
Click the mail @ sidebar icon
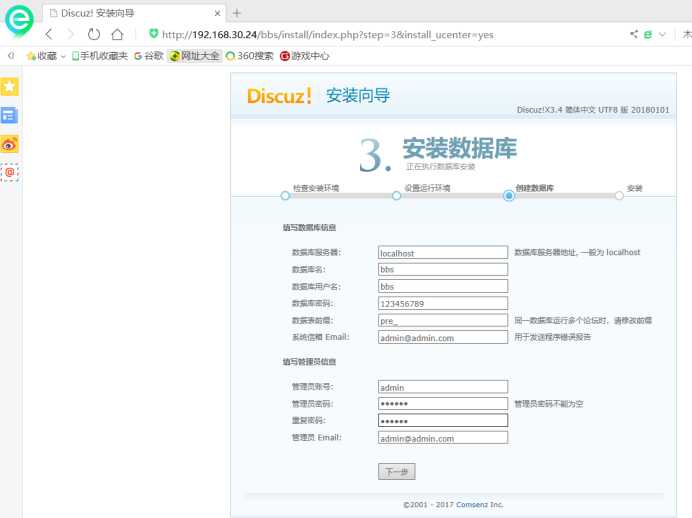coord(10,172)
